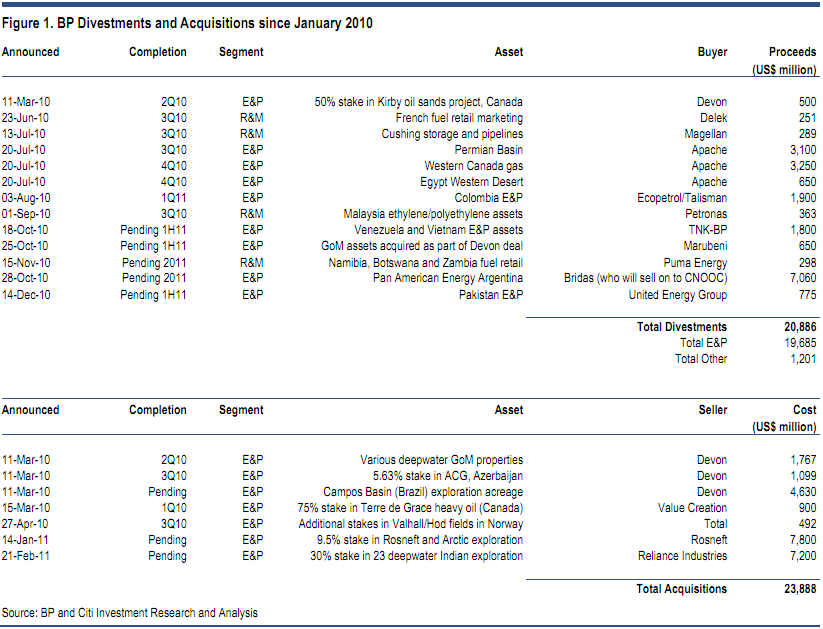The height and width of the screenshot is (629, 823).
Task: Click 'Total Divestments' label
Action: (682, 327)
